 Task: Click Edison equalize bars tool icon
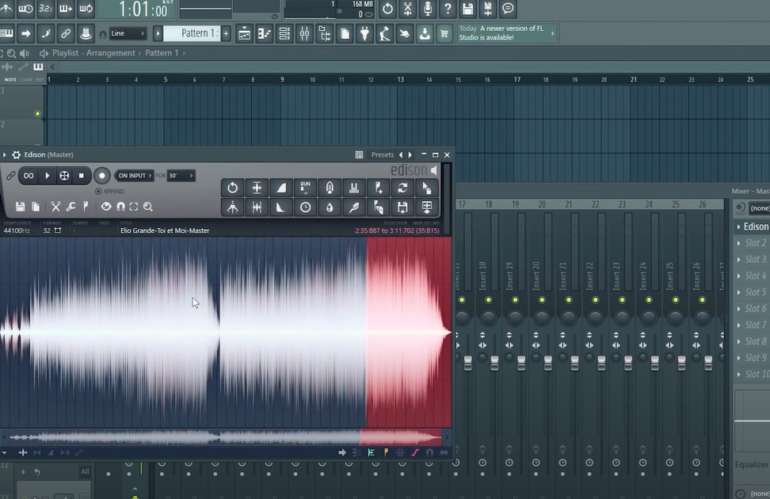(354, 188)
